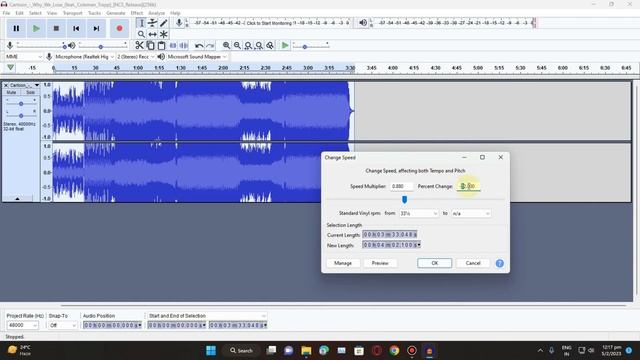The image size is (640, 360).
Task: Open File Explorer from the taskbar
Action: pos(306,351)
